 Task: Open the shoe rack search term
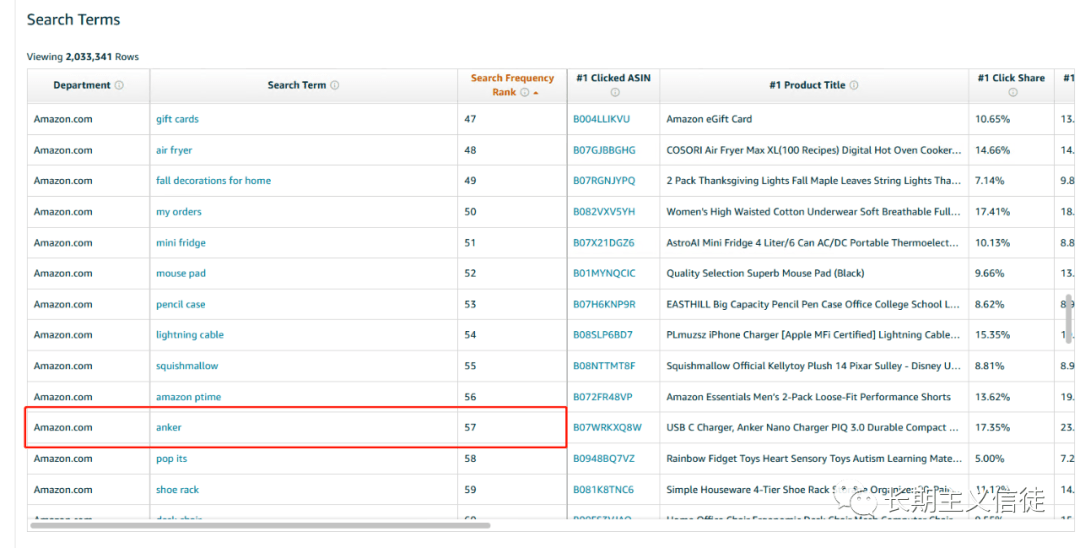[177, 489]
